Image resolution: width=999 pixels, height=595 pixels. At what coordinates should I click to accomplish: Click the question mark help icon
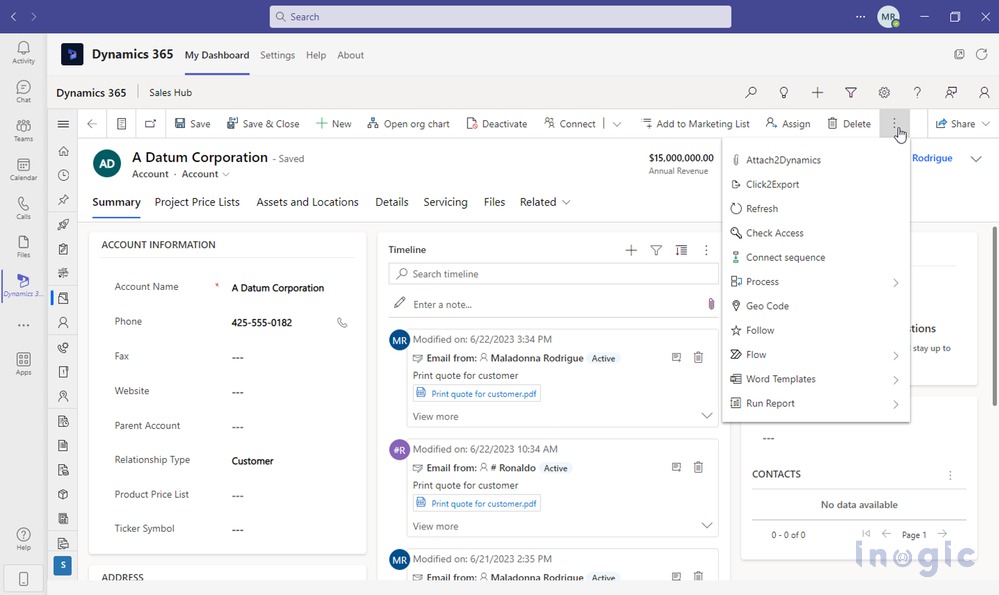pos(917,92)
